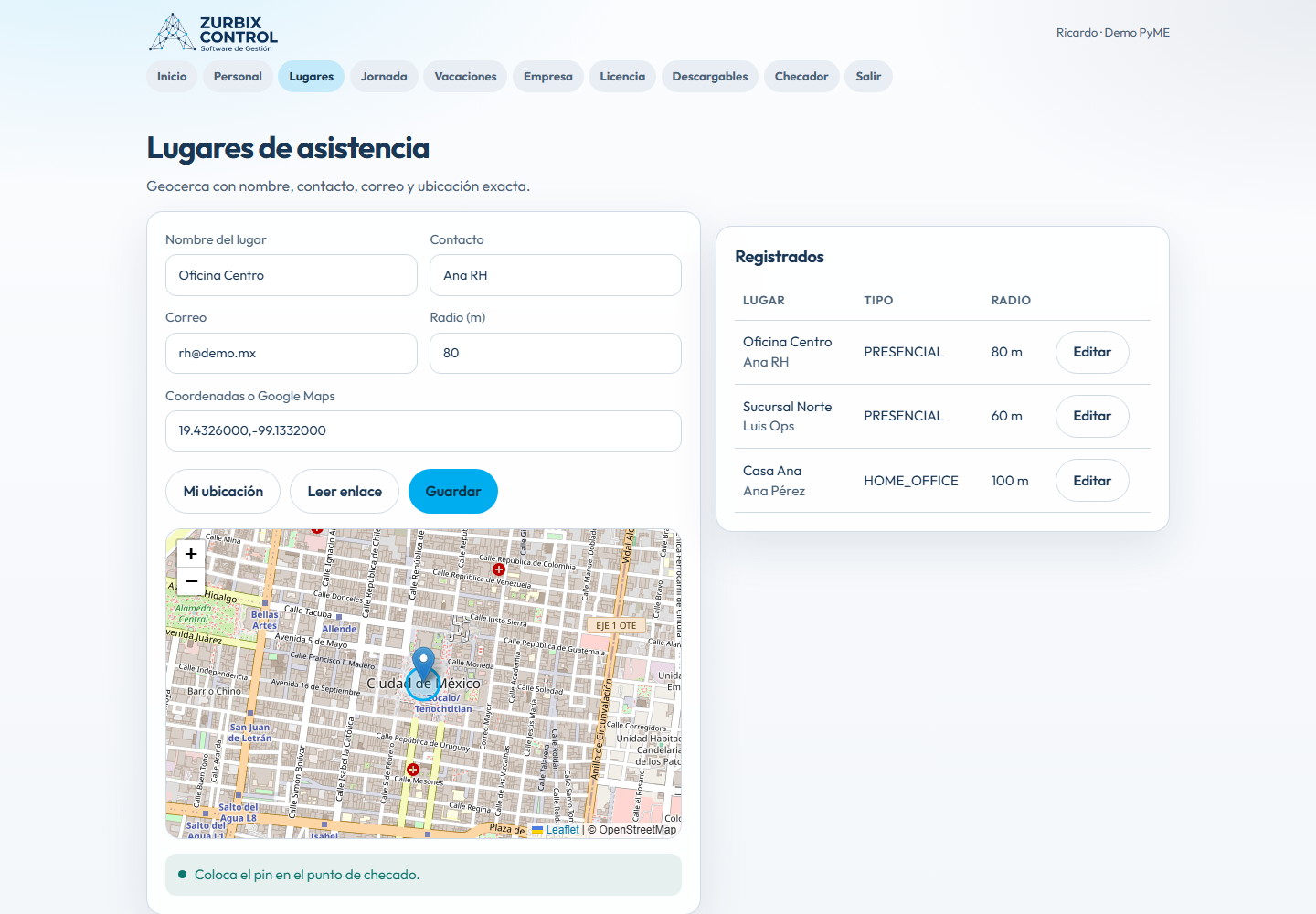
Task: Click the Ciudad de México map label
Action: tap(423, 684)
